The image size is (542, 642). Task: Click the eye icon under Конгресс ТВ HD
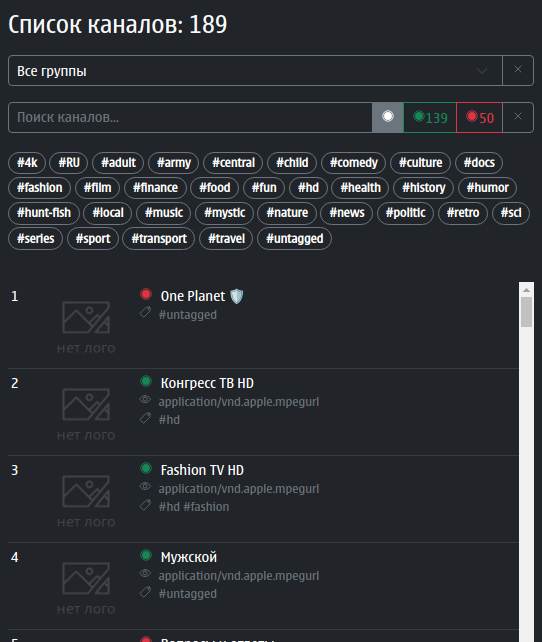click(x=145, y=399)
